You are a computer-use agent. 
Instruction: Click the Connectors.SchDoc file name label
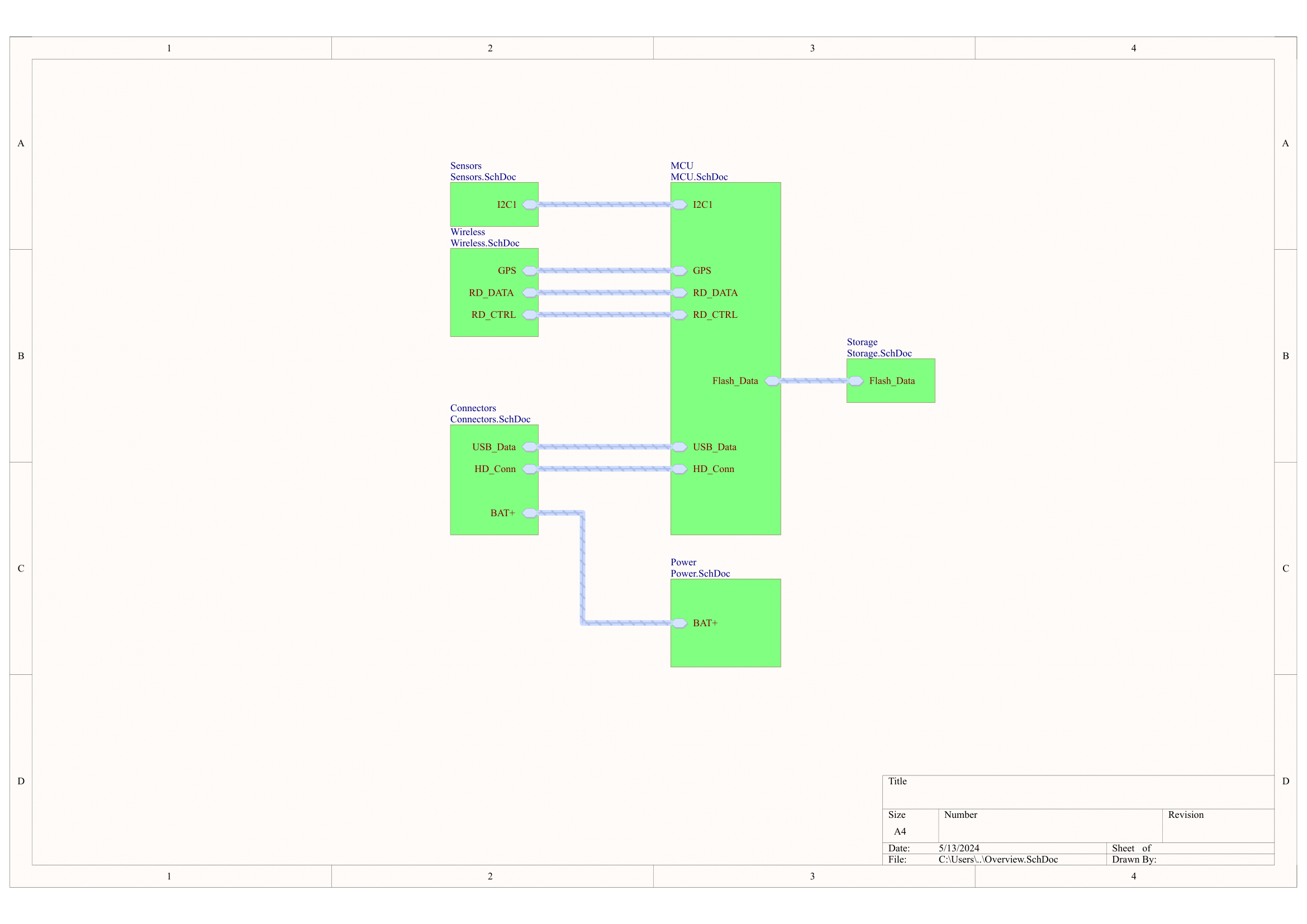point(490,420)
